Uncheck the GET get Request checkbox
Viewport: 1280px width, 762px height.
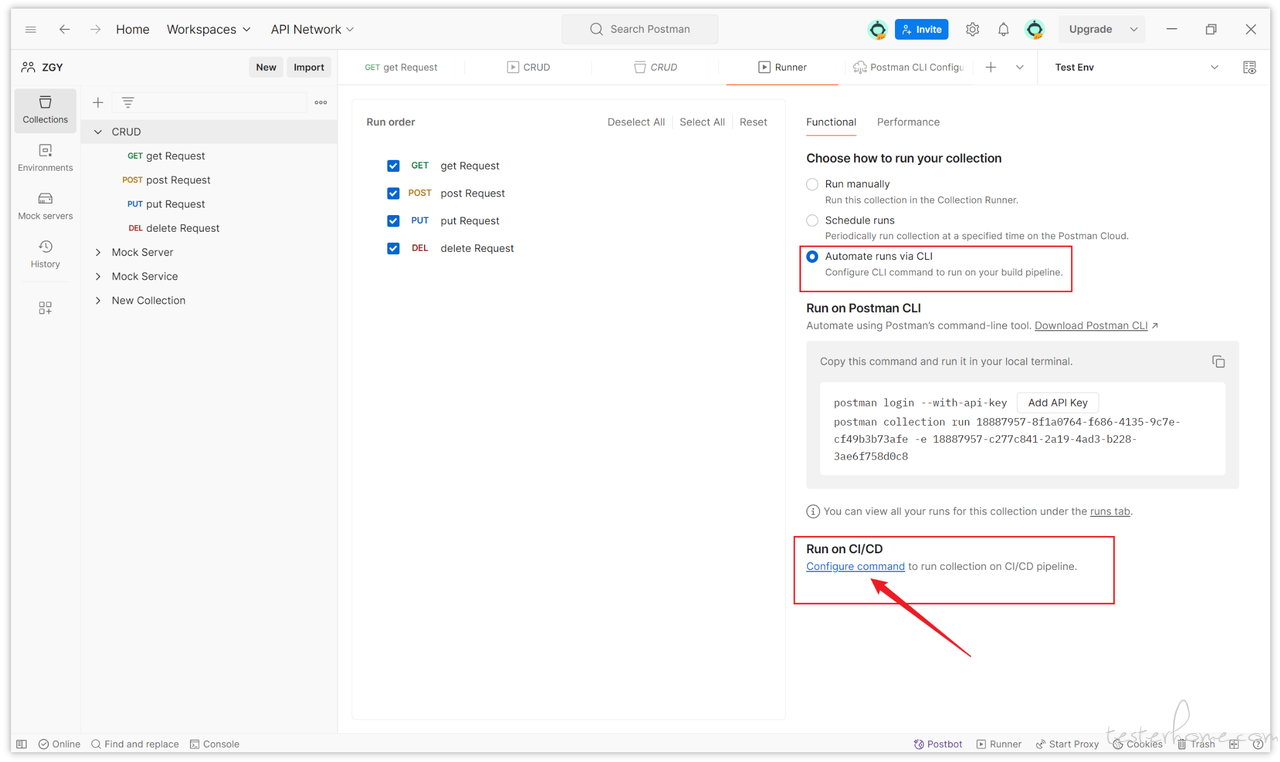point(393,166)
